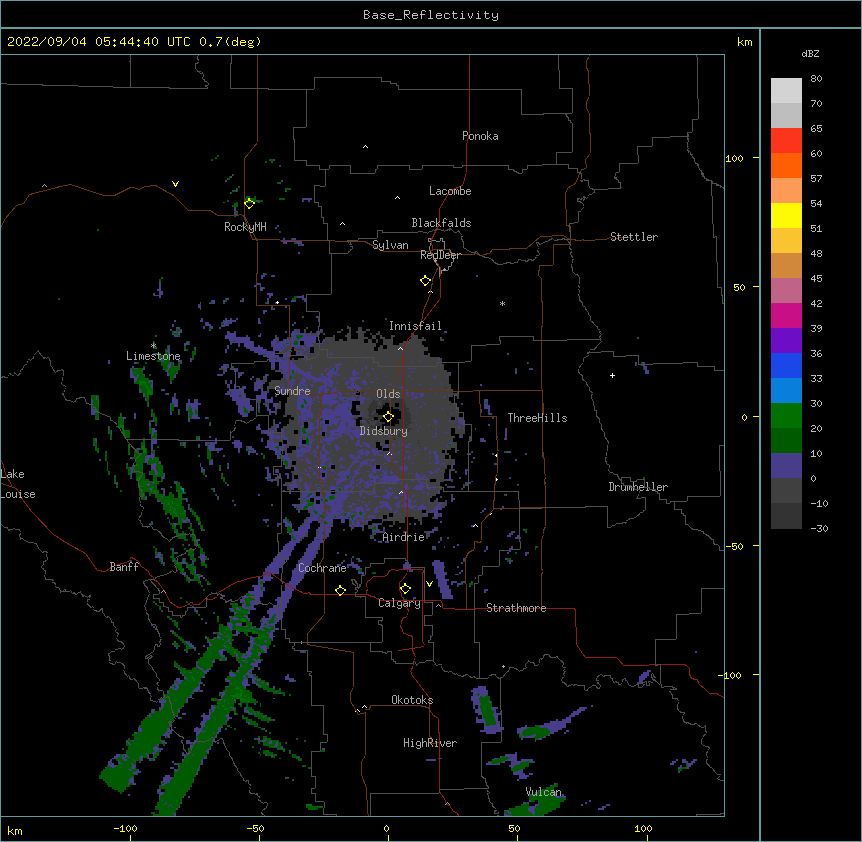Click the white asterisk east of Innisfail

click(x=502, y=303)
